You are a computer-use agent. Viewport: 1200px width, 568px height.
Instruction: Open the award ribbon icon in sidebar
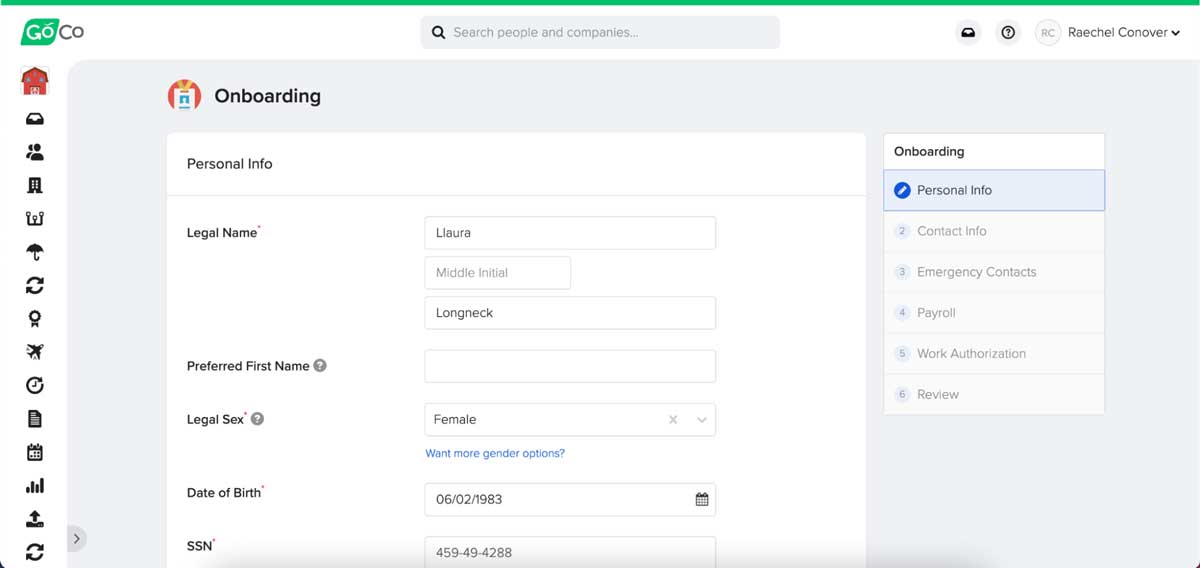35,319
